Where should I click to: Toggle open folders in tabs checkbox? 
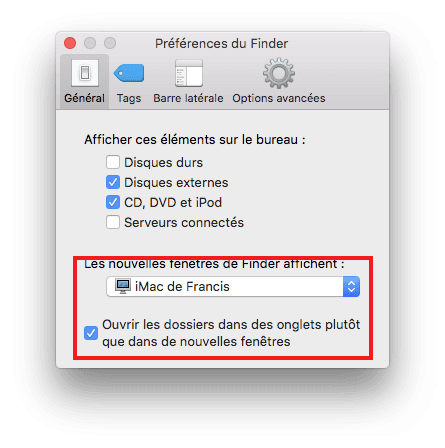click(91, 333)
